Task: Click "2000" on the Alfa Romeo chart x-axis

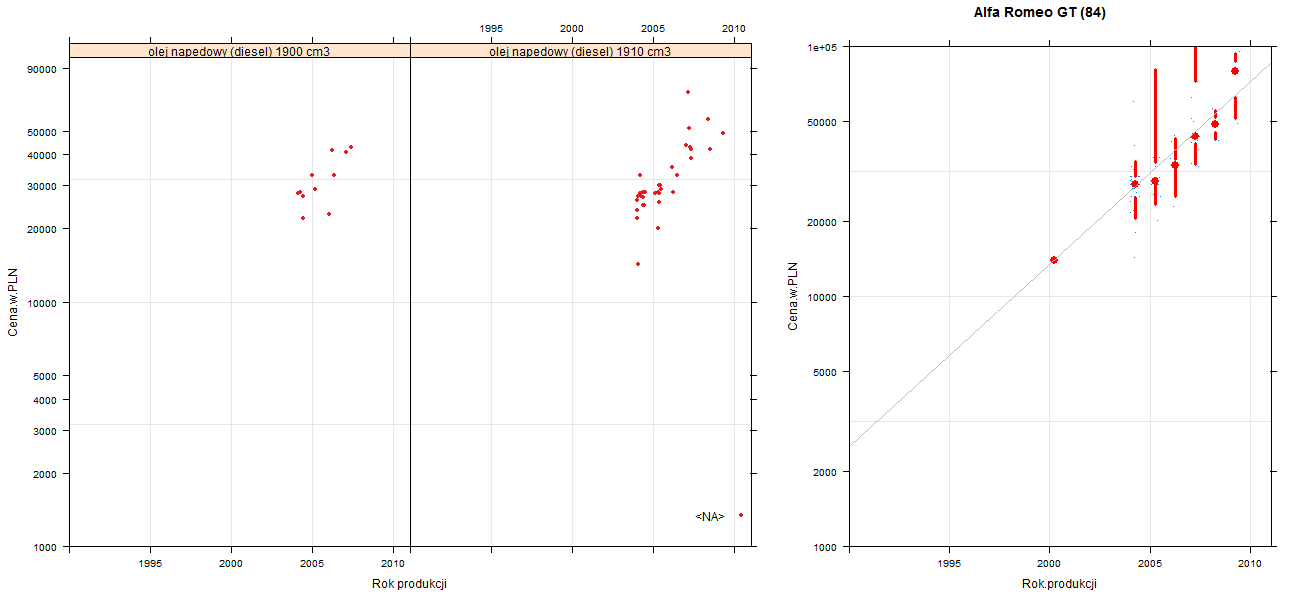Action: click(x=1049, y=564)
